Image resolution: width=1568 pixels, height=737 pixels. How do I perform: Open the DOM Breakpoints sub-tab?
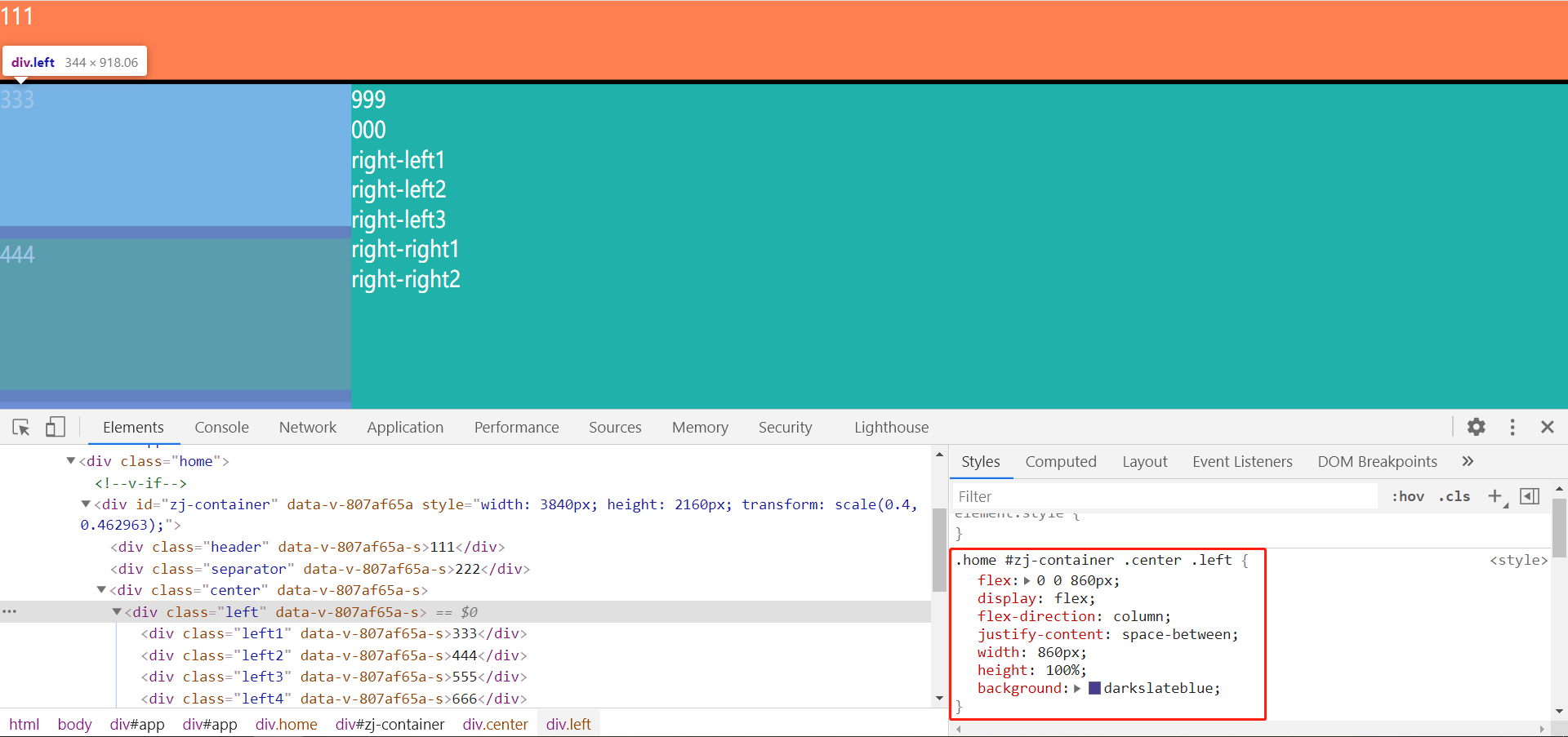pyautogui.click(x=1377, y=461)
